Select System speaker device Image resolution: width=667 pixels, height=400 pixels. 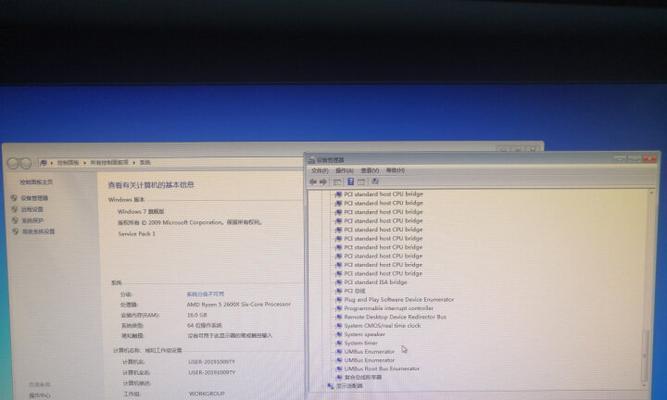[365, 334]
